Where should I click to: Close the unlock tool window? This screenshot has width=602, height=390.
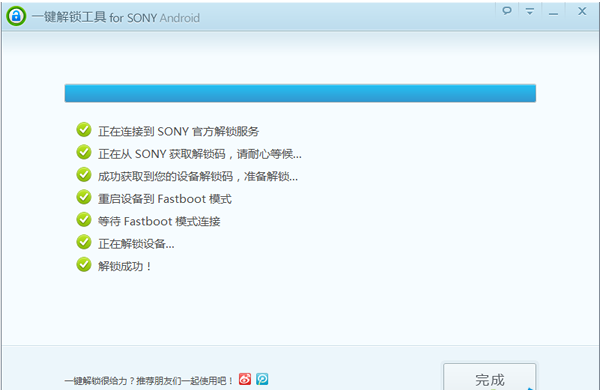tap(582, 11)
